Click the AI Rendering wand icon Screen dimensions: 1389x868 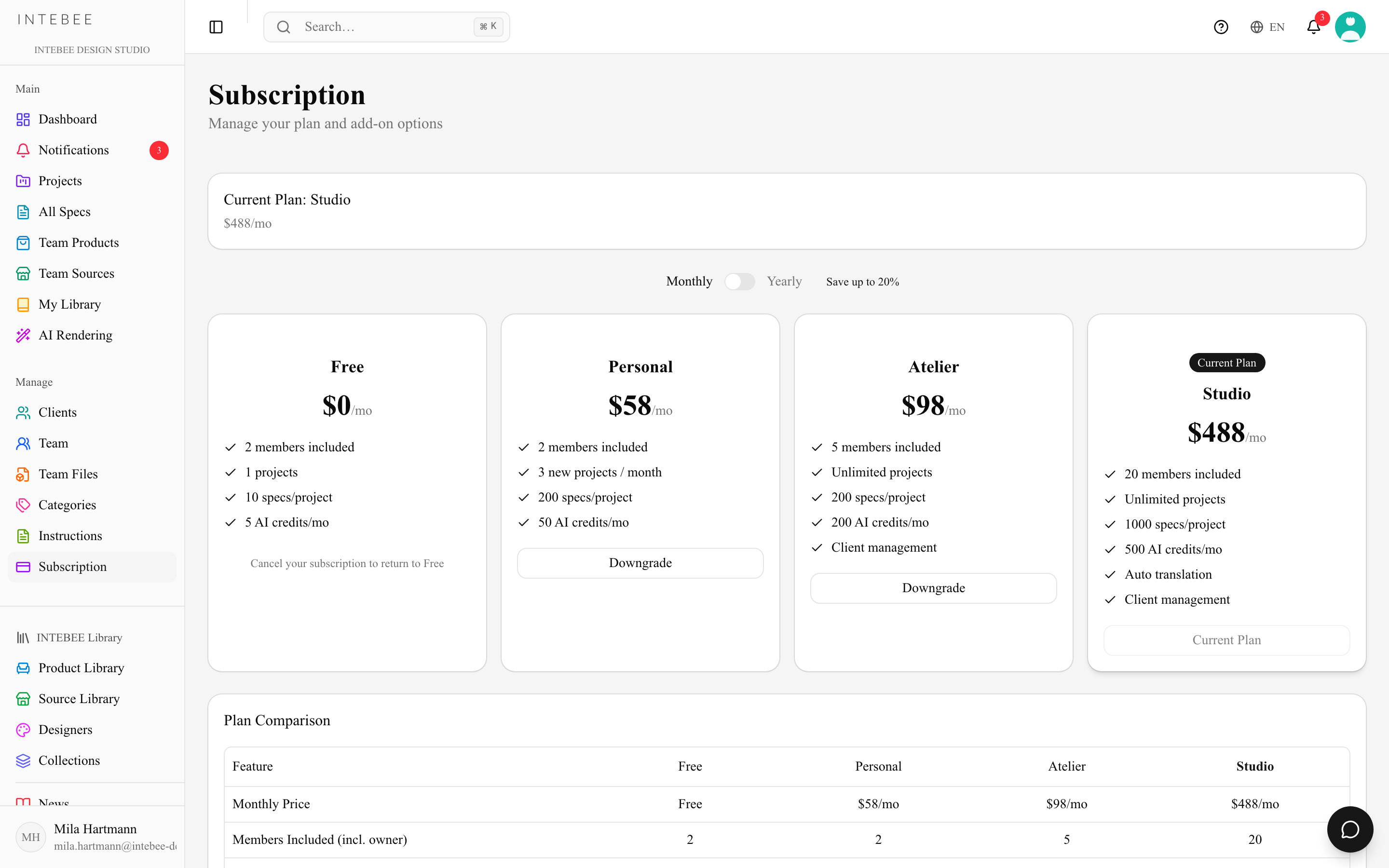pyautogui.click(x=23, y=335)
